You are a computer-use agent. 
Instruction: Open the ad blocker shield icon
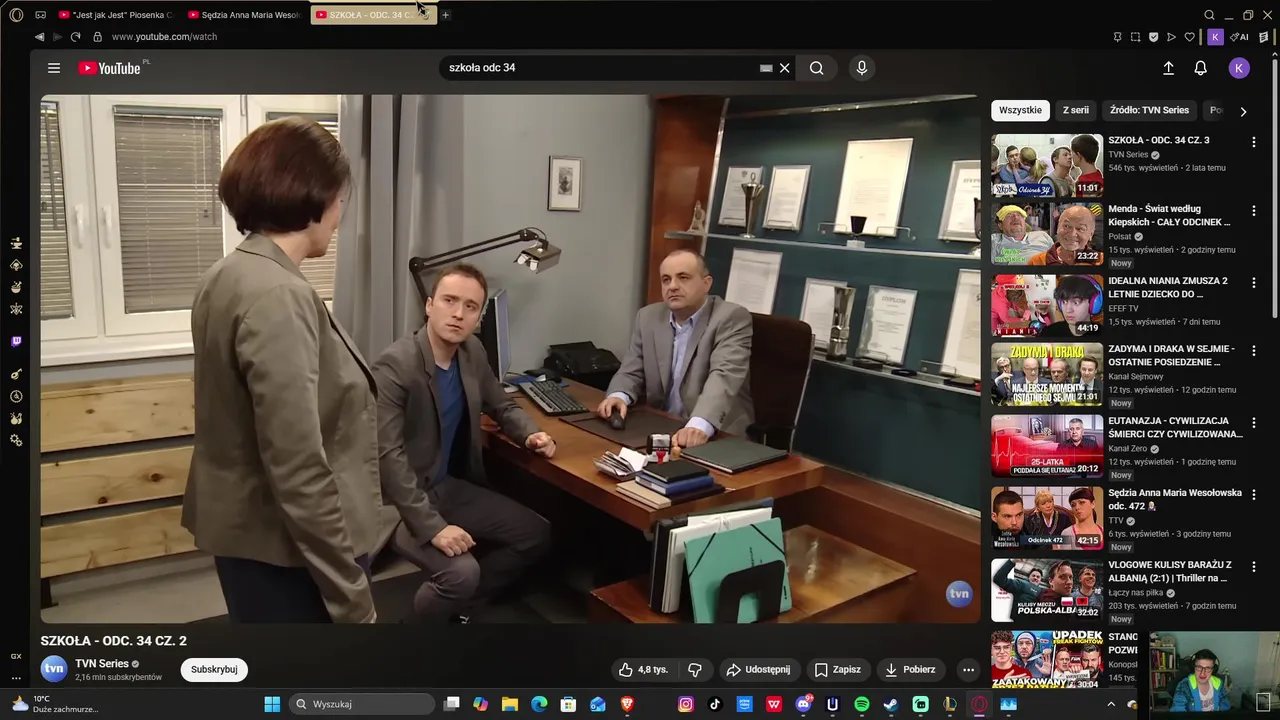tap(1153, 37)
